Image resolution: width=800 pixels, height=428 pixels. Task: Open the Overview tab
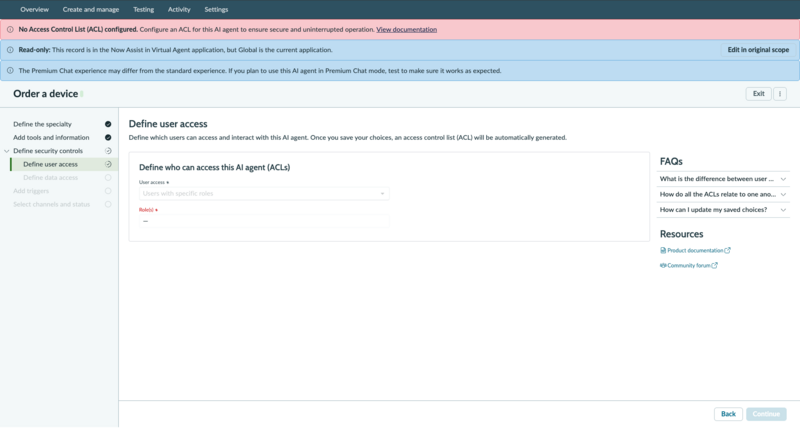click(34, 9)
